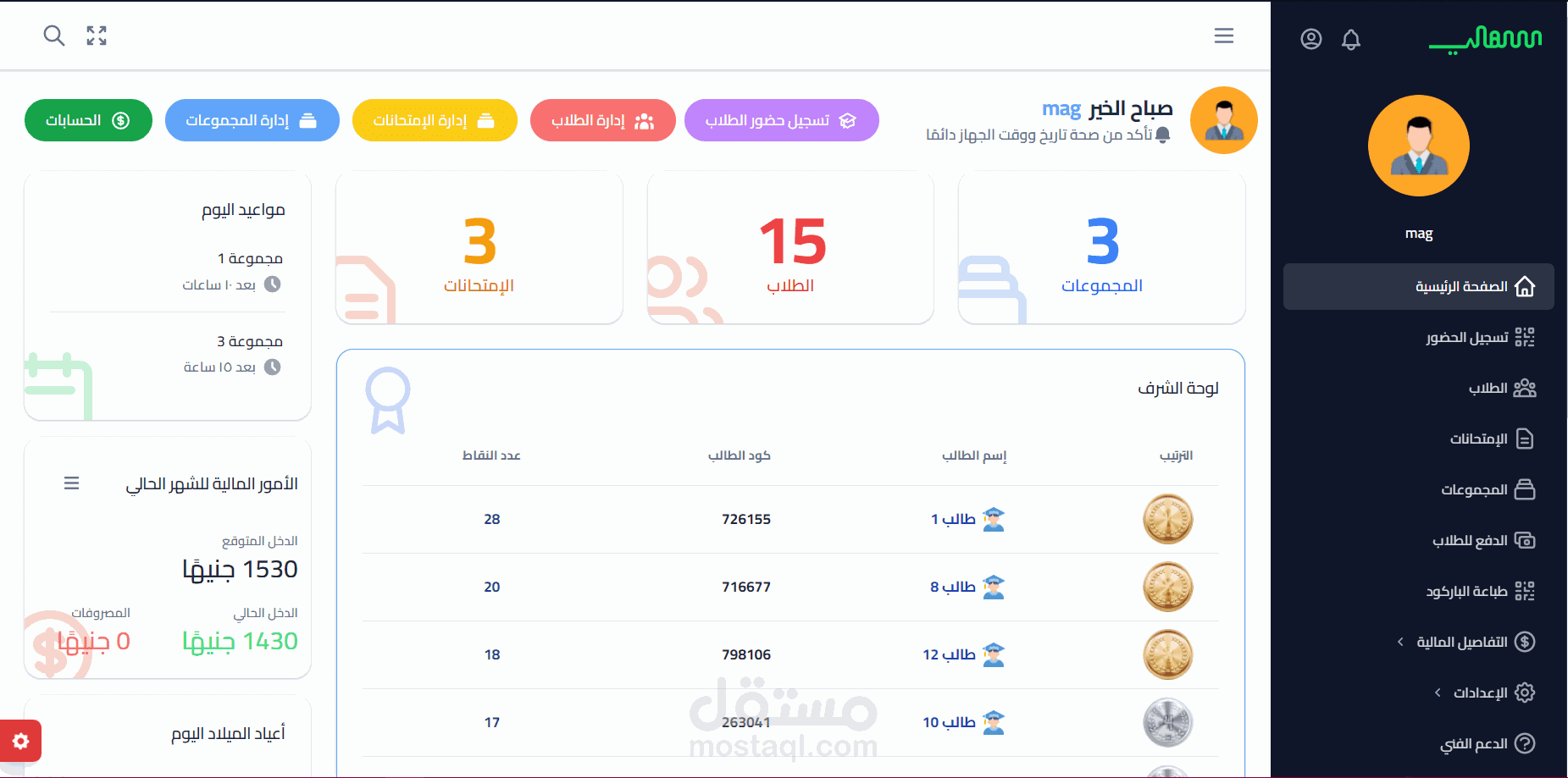Expand التفاصيل المالية submenu
Image resolution: width=1568 pixels, height=778 pixels.
(1419, 642)
